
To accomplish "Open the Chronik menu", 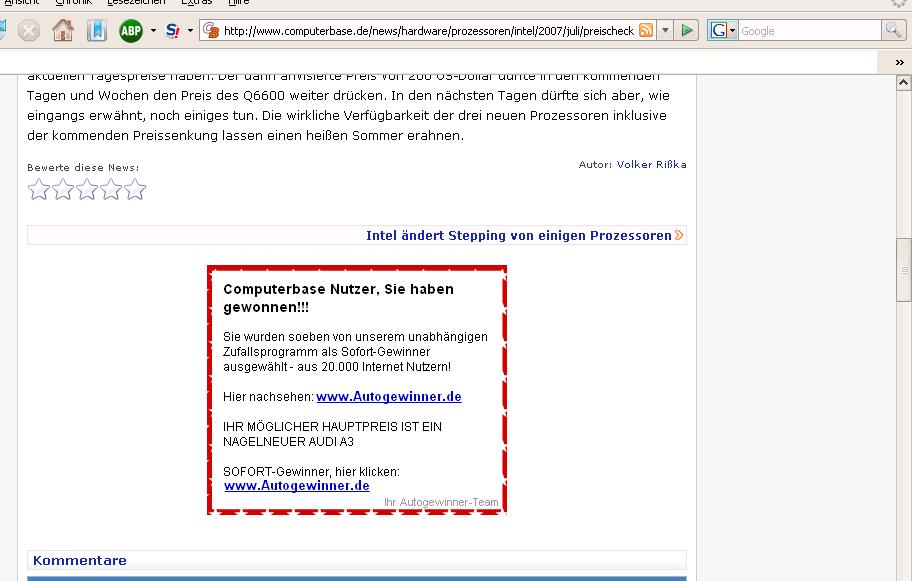I will (74, 2).
